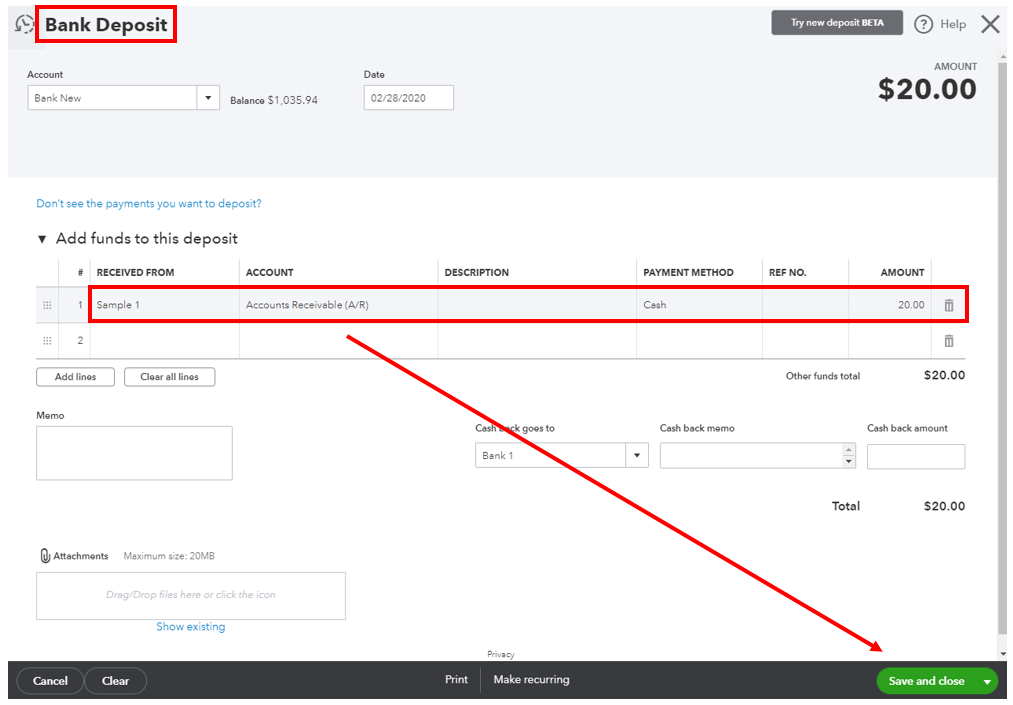This screenshot has width=1013, height=705.
Task: Select the drag handle for line 1
Action: point(47,305)
